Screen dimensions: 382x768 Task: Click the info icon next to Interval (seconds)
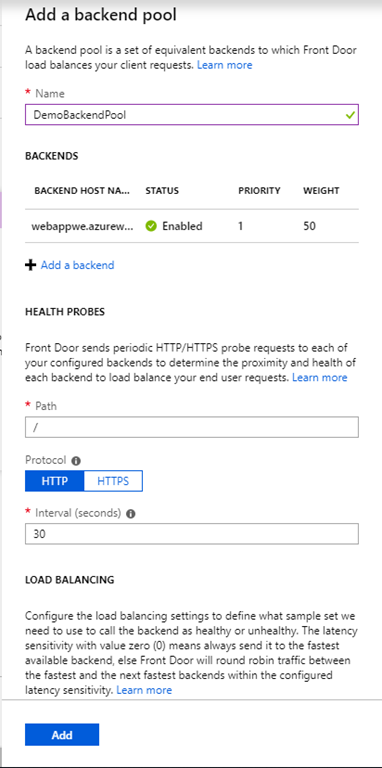point(131,514)
